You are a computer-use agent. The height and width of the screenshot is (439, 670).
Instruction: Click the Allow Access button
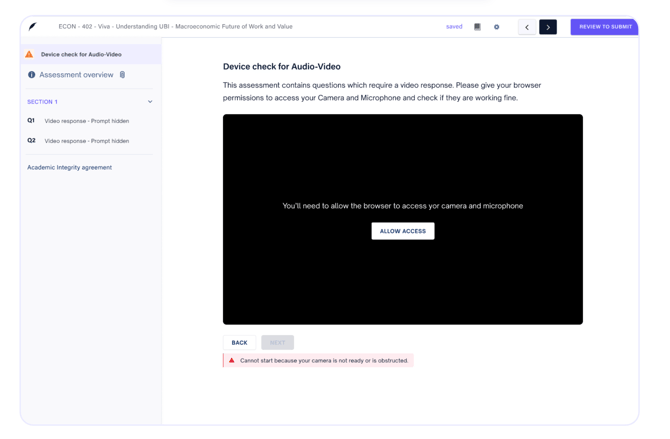point(403,231)
